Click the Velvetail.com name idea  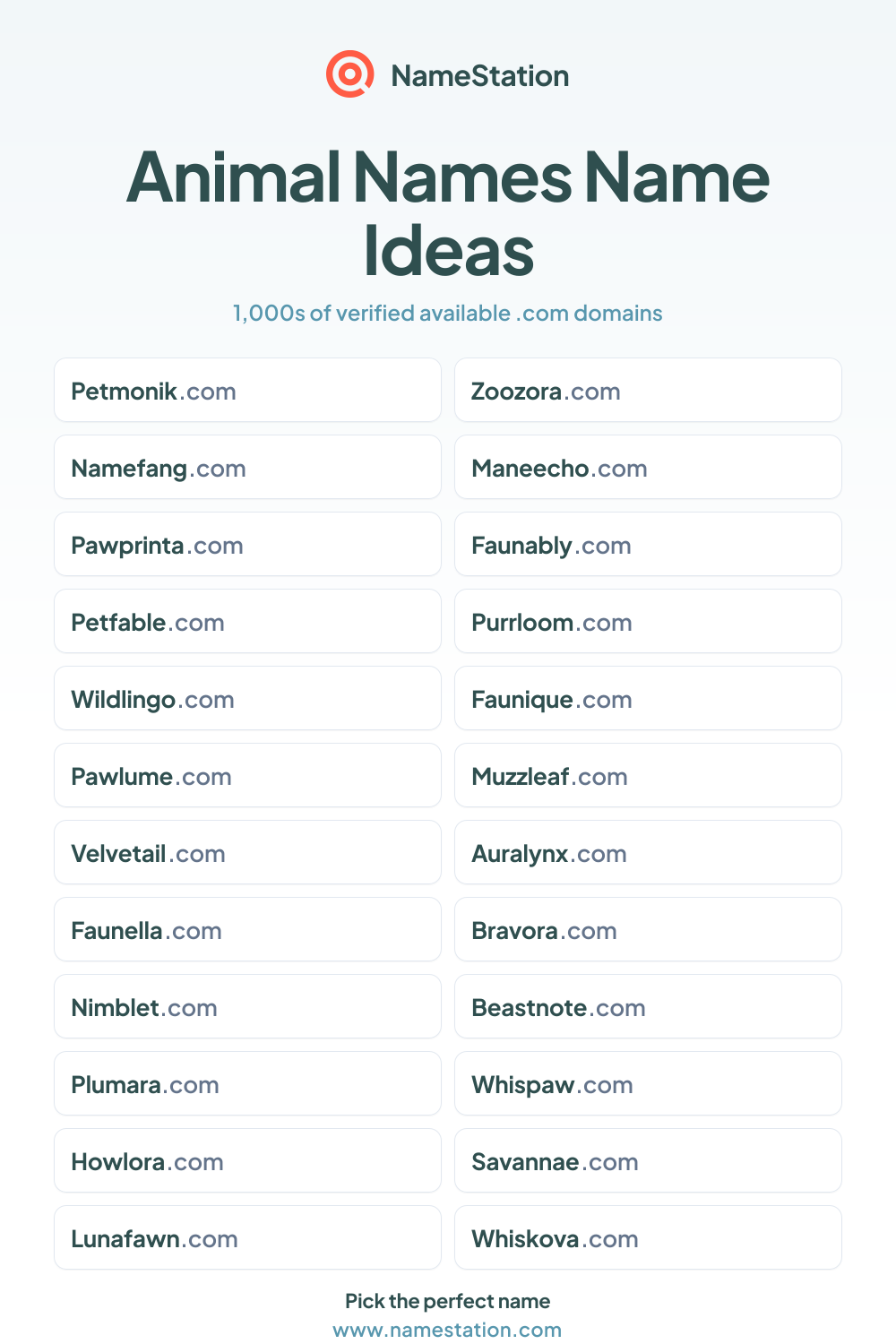(x=247, y=852)
